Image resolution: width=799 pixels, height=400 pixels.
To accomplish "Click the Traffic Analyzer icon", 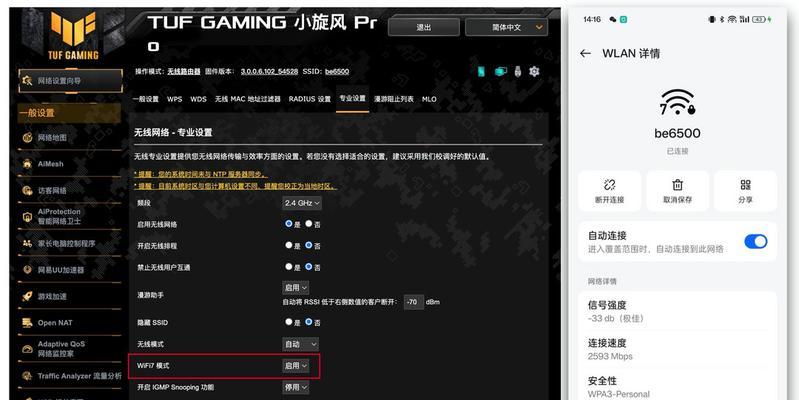I will click(28, 376).
